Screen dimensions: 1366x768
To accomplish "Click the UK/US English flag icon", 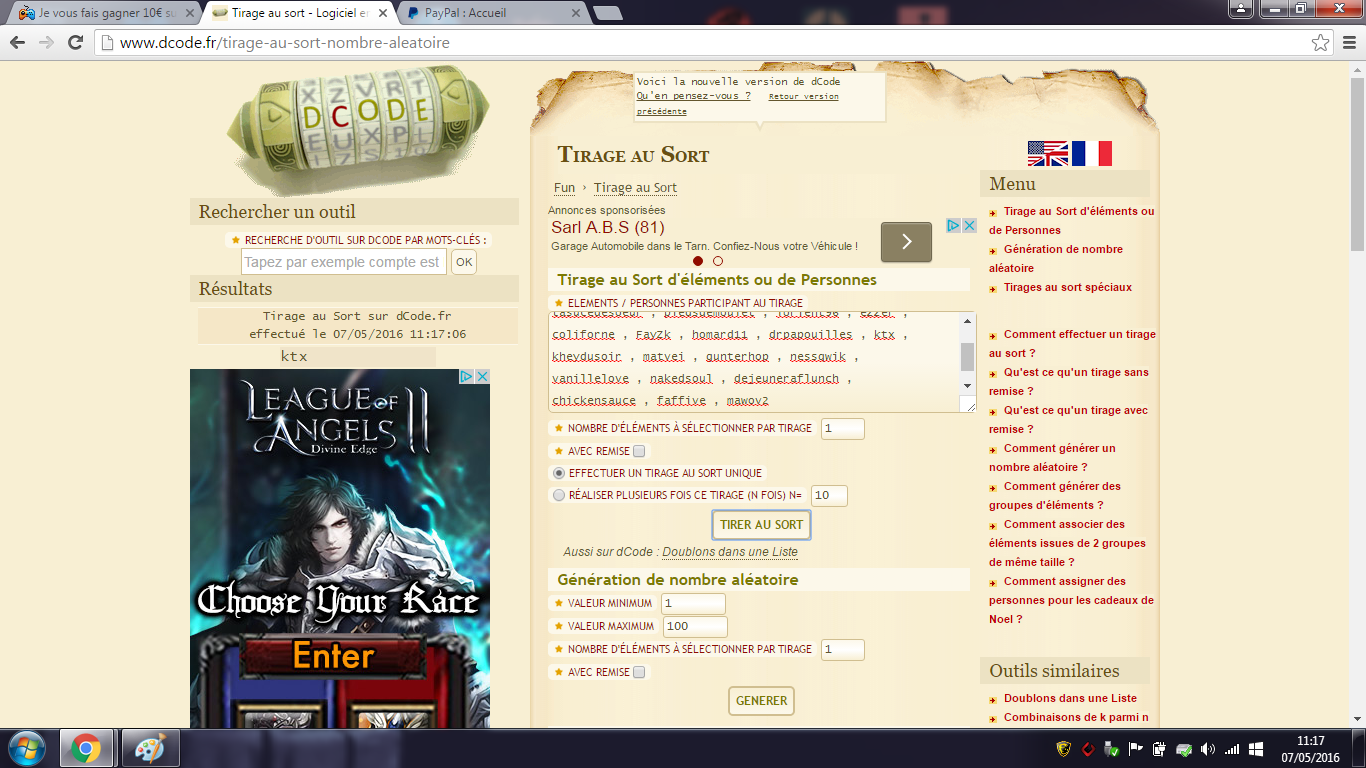I will (x=1048, y=153).
